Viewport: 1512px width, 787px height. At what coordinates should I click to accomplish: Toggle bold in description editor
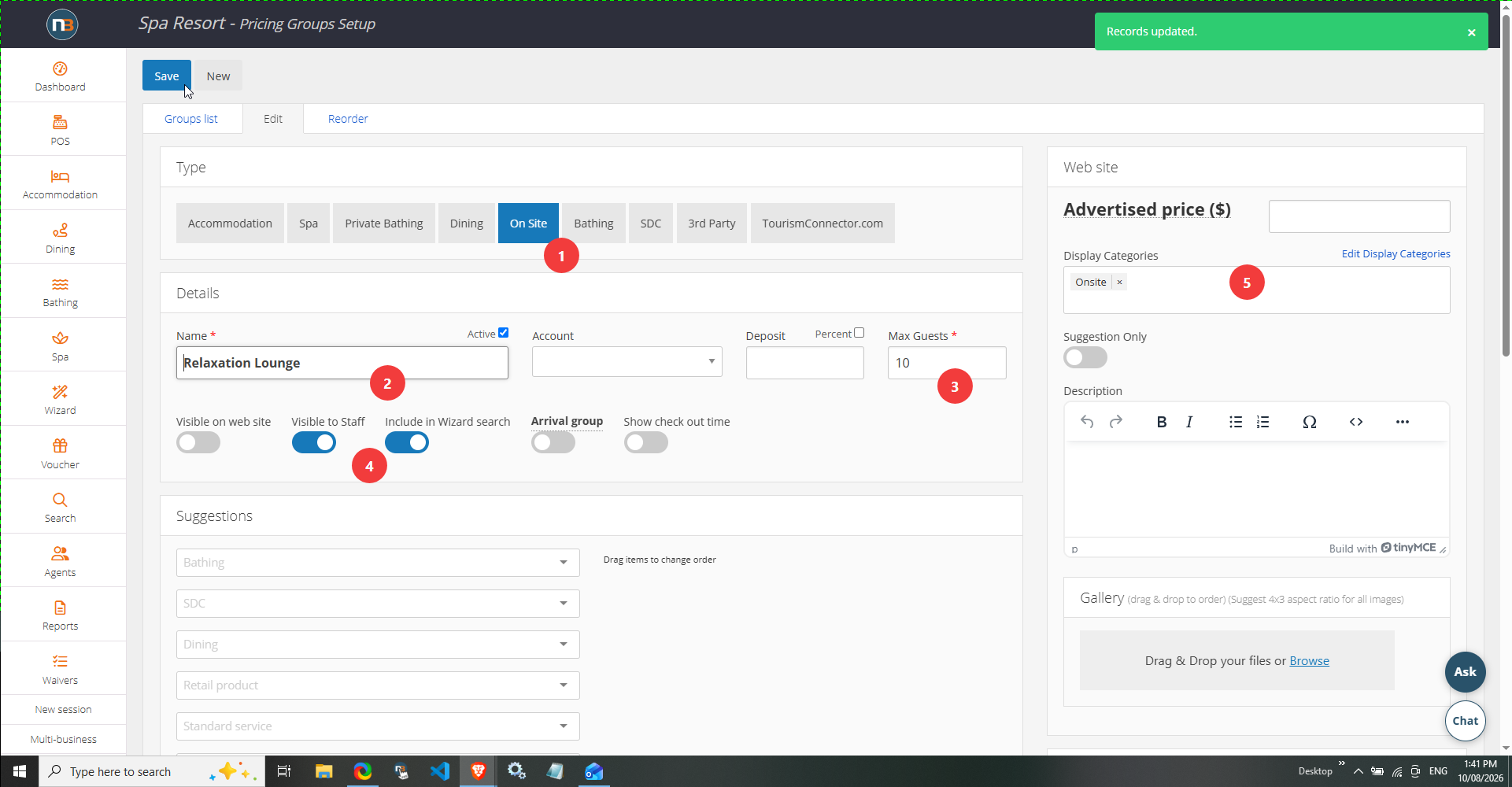coord(1161,422)
